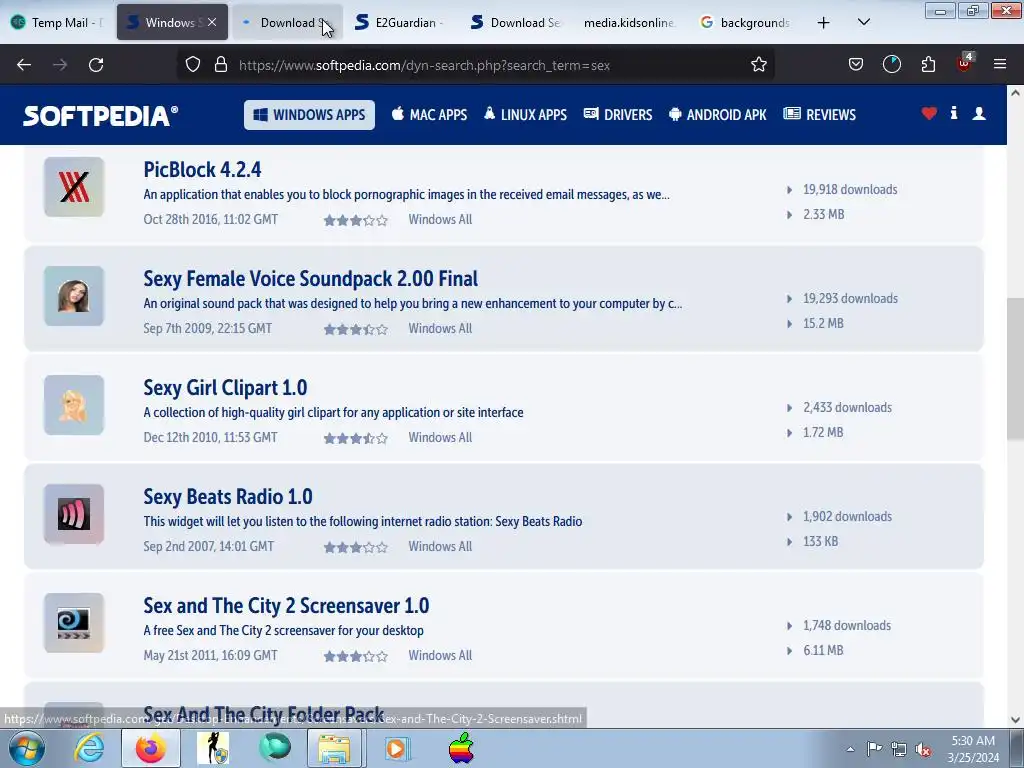Open the Sexy Beats Radio 1.0 link
This screenshot has height=768, width=1024.
pyautogui.click(x=228, y=497)
